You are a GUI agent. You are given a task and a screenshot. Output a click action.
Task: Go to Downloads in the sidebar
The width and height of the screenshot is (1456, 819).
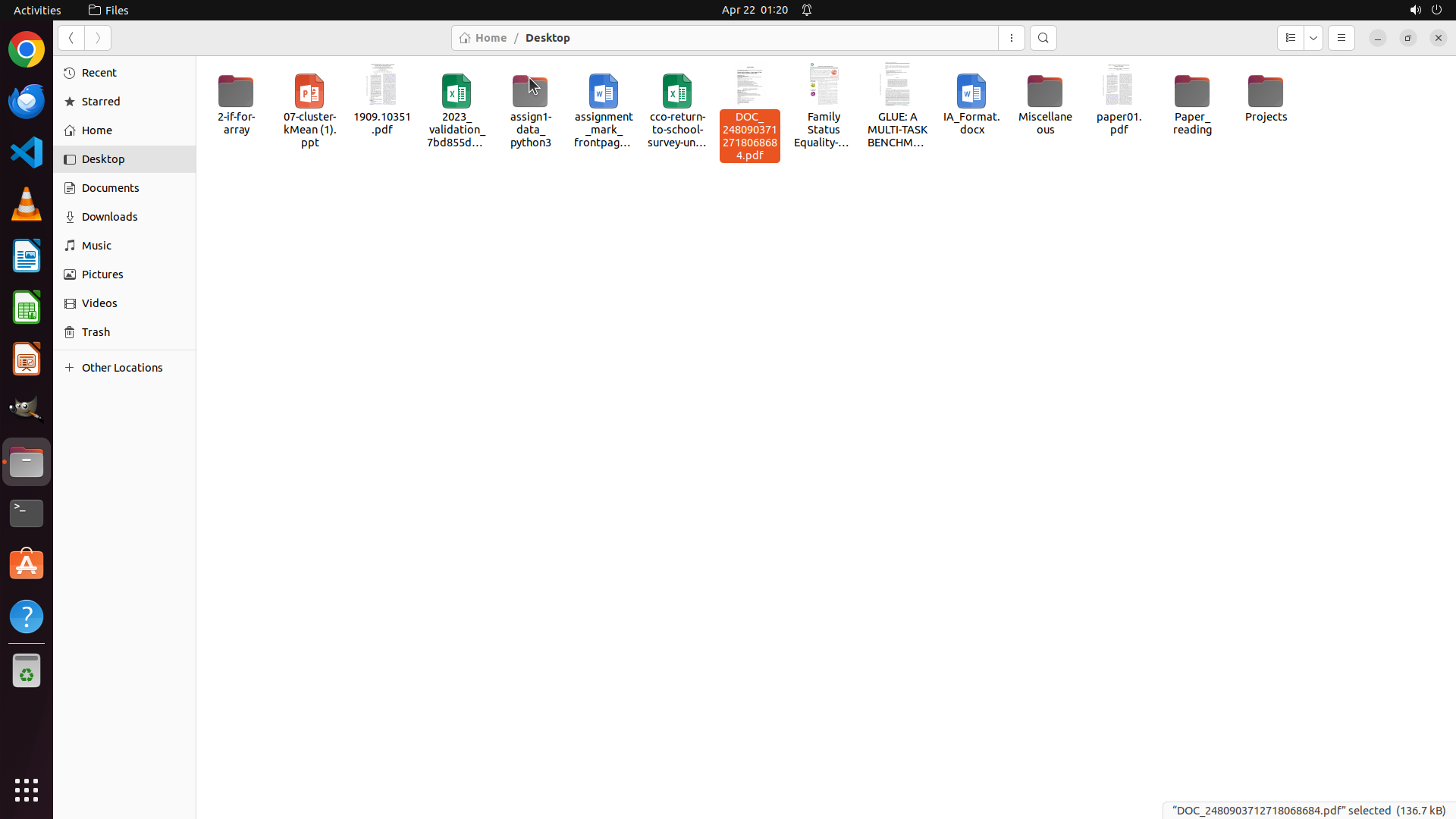click(x=109, y=217)
